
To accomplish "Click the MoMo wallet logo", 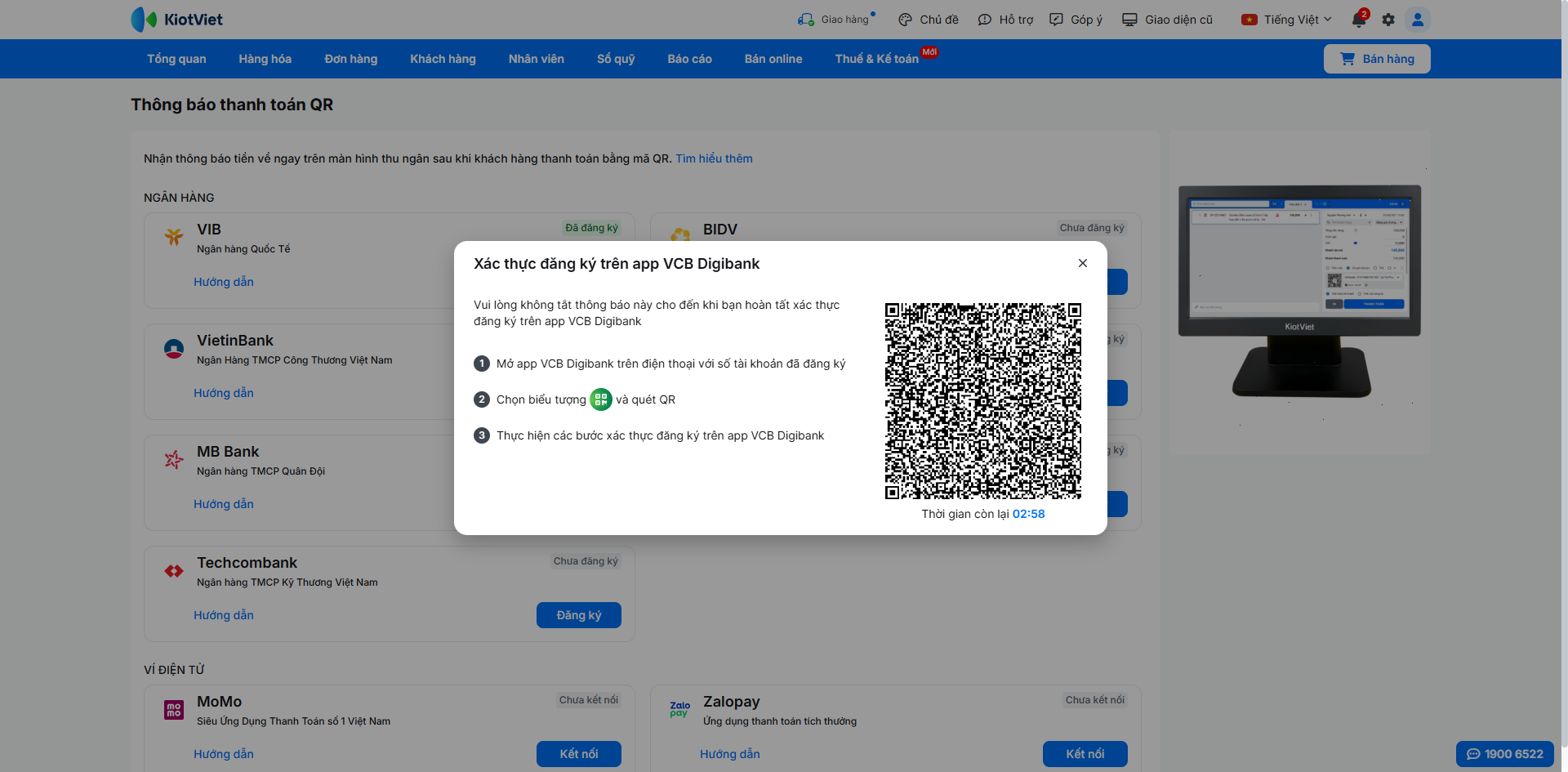I will click(x=174, y=710).
